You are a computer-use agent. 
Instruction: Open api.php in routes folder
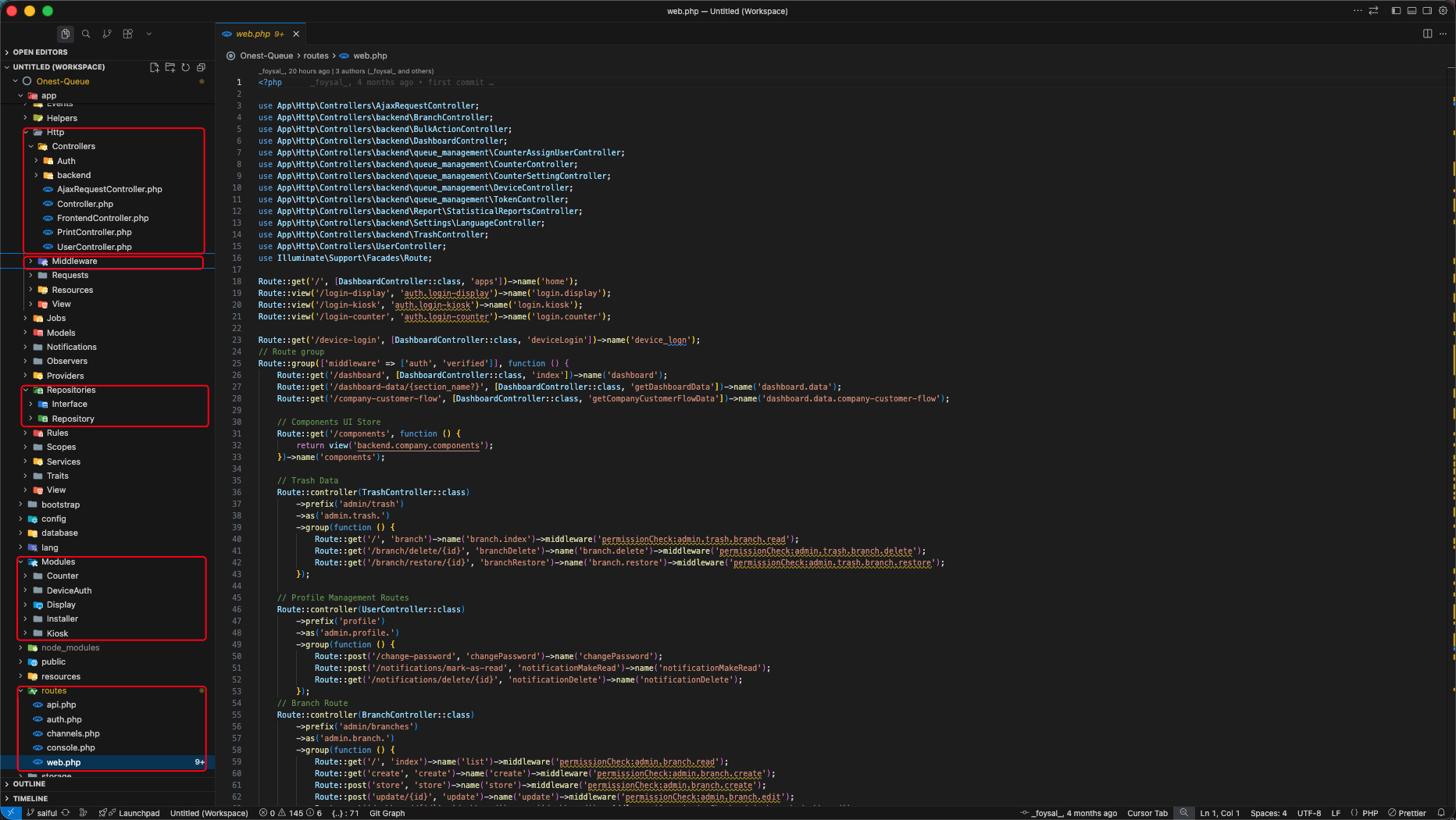click(x=61, y=705)
